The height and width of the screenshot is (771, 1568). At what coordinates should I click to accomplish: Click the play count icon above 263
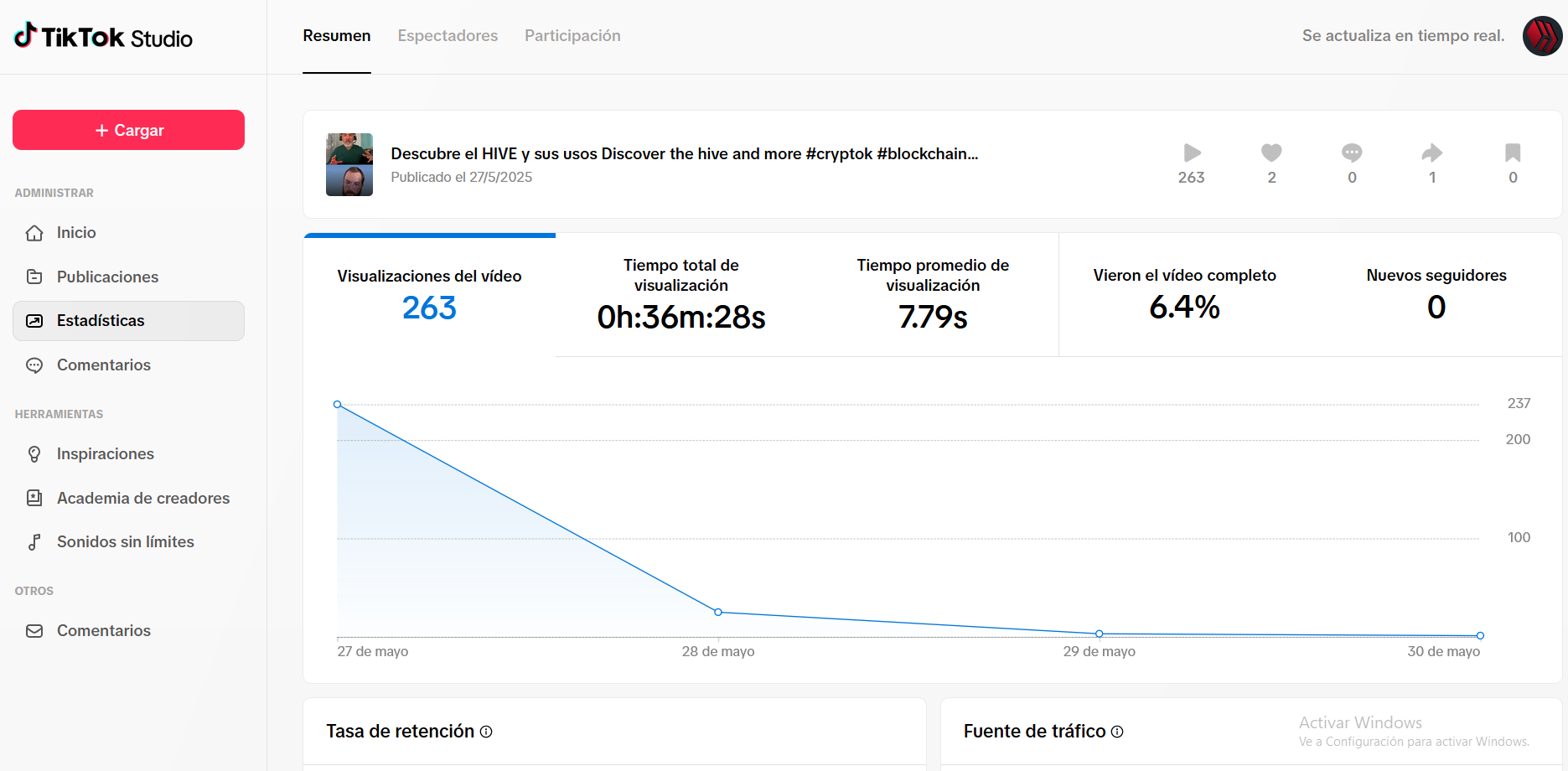click(x=1192, y=153)
